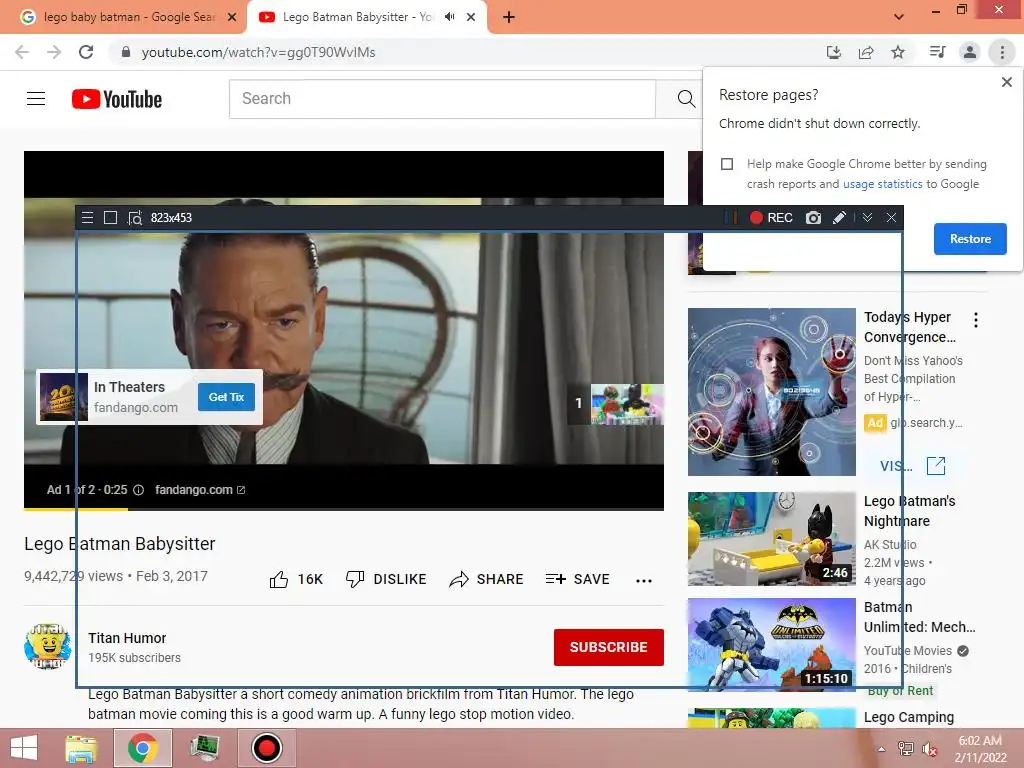Go back in the browser

click(x=22, y=52)
